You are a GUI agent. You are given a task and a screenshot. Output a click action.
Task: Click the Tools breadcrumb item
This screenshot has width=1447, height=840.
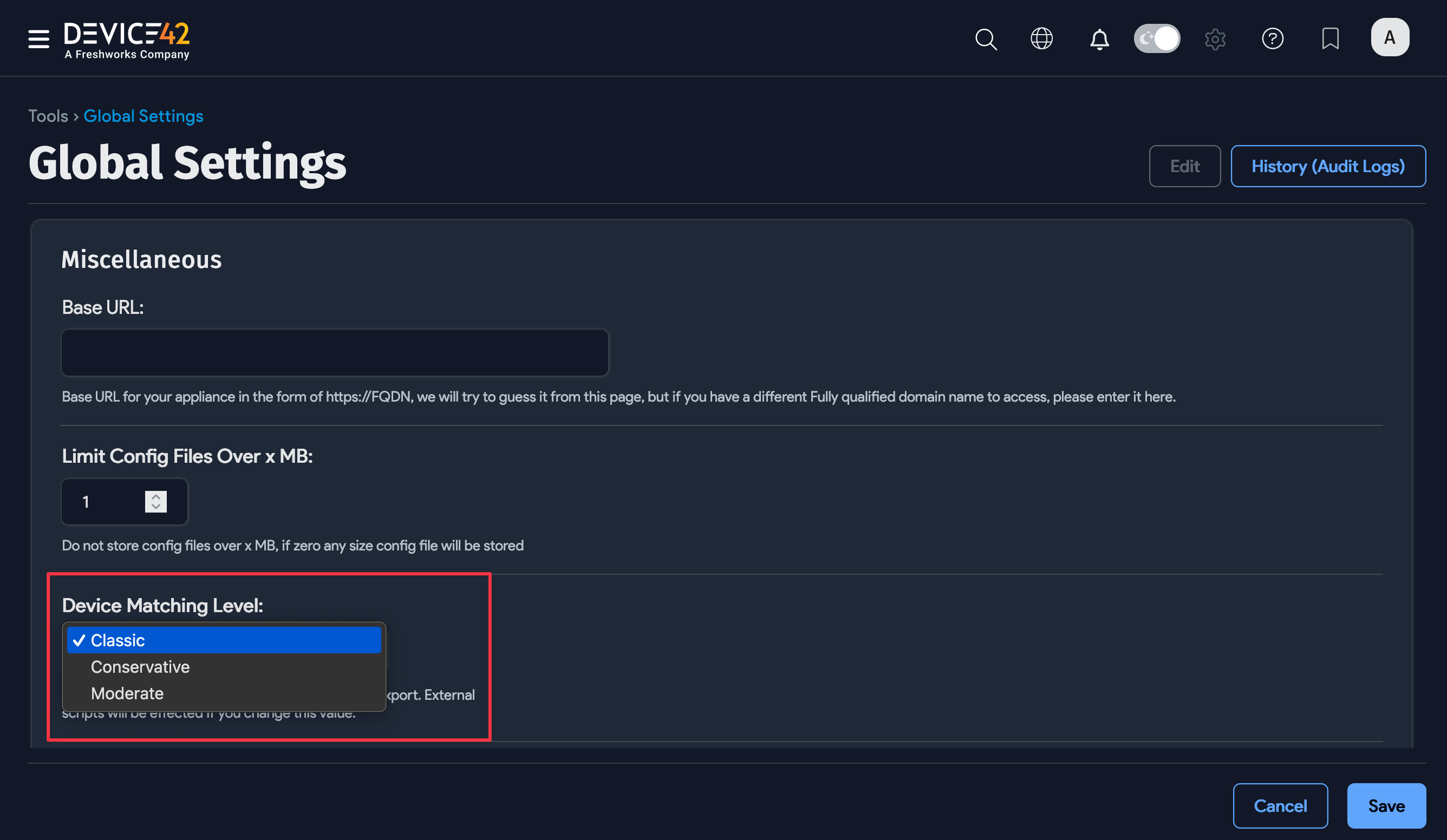[48, 116]
